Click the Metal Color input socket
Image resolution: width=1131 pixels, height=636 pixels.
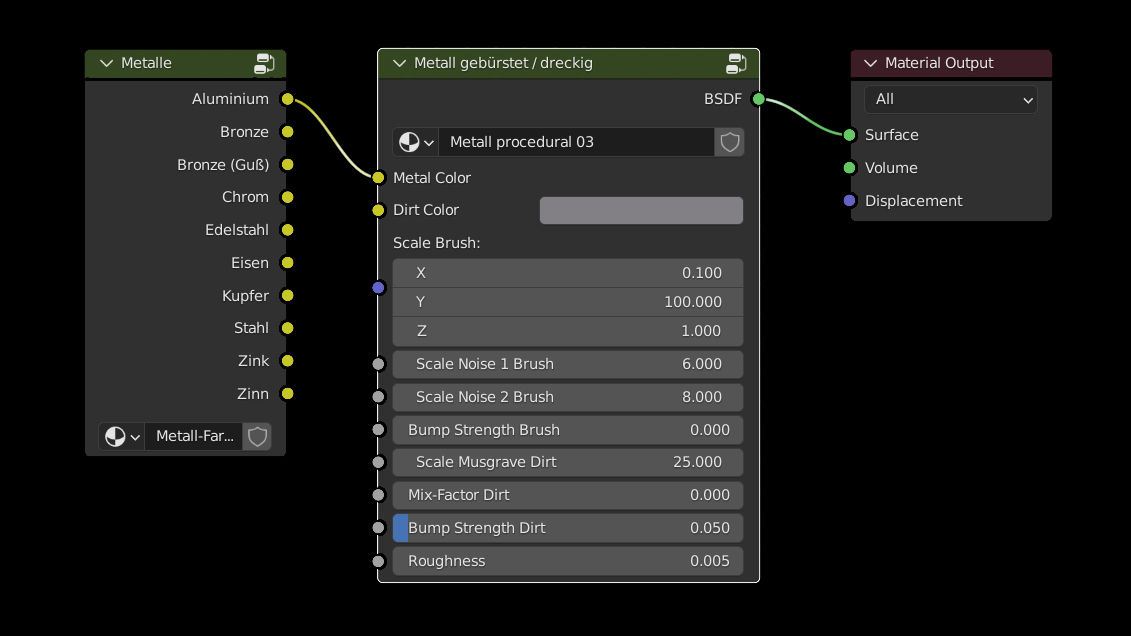(378, 178)
